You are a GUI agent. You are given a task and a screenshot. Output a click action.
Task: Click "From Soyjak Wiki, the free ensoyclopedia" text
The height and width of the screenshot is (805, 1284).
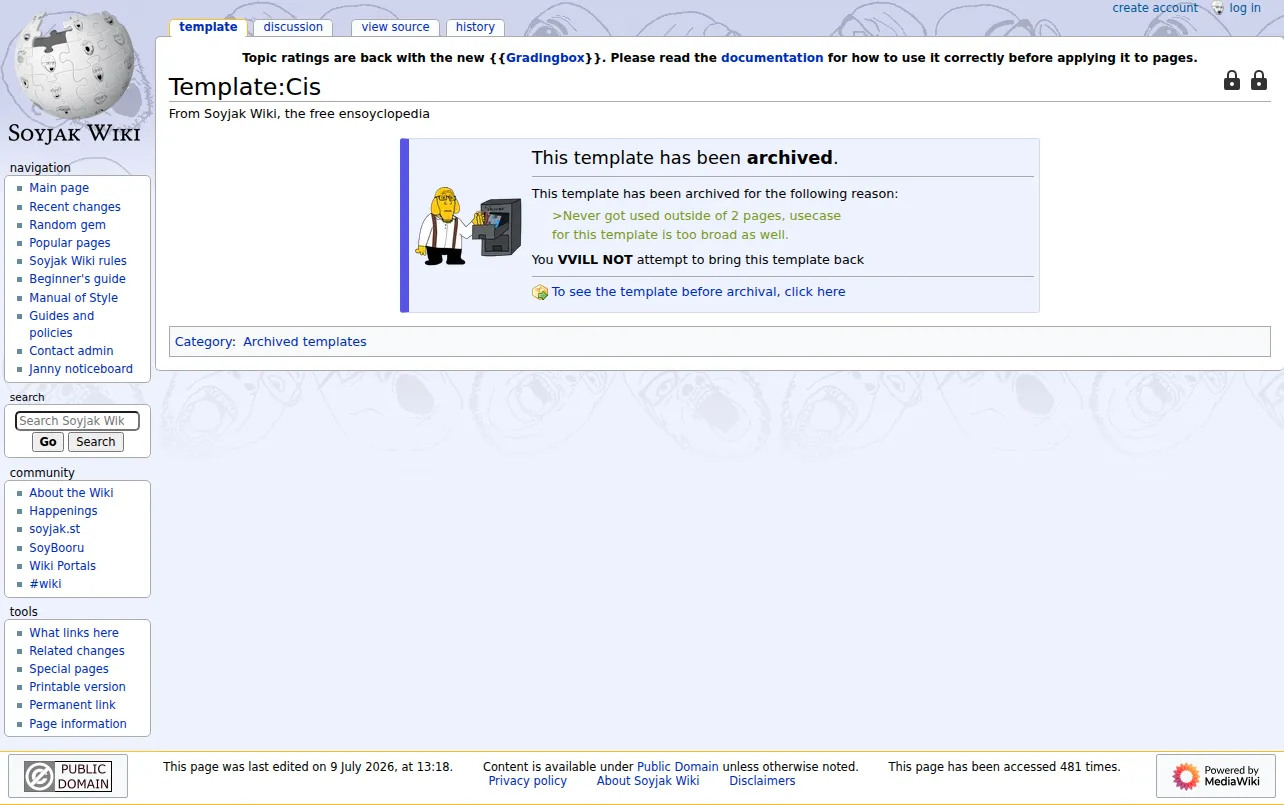coord(299,114)
